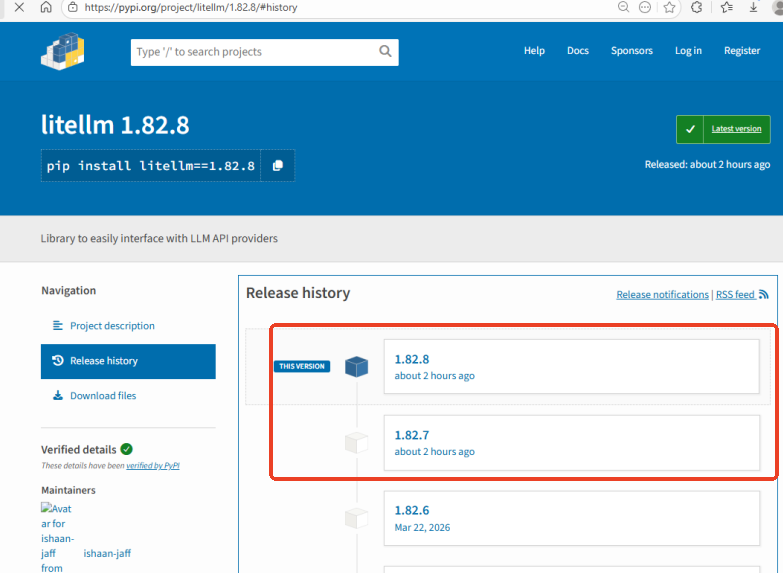Open the Release notifications link
The height and width of the screenshot is (573, 783).
coord(662,295)
